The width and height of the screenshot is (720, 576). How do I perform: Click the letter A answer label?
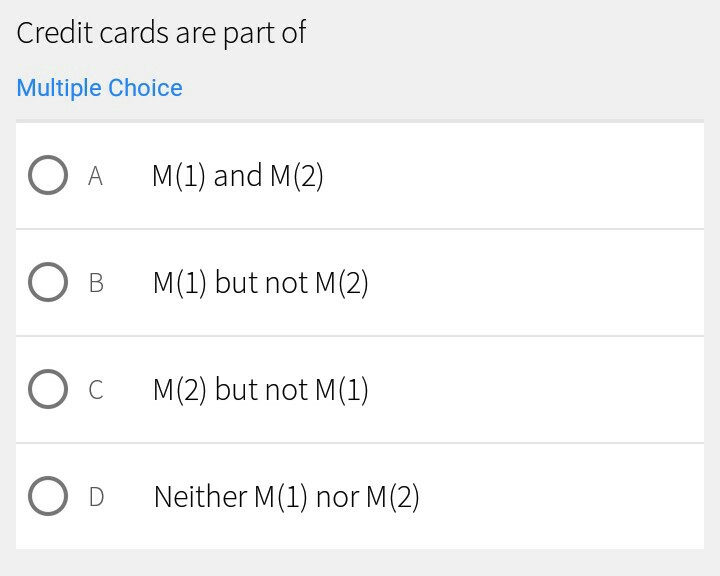[x=96, y=177]
